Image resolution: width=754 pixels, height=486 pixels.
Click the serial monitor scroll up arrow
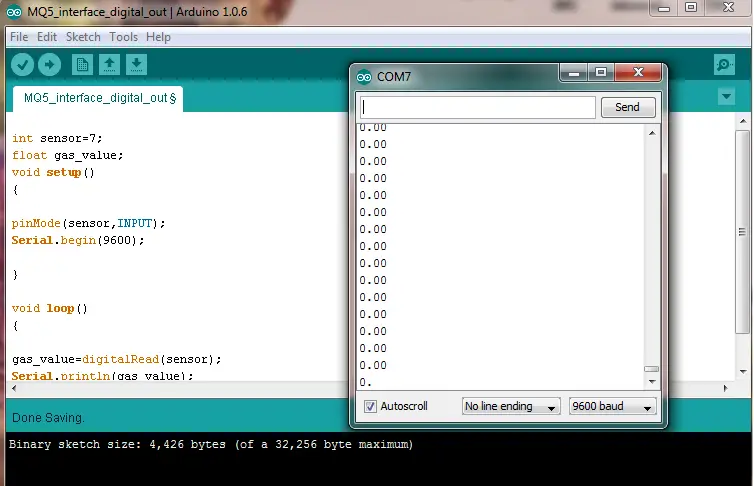pos(652,133)
